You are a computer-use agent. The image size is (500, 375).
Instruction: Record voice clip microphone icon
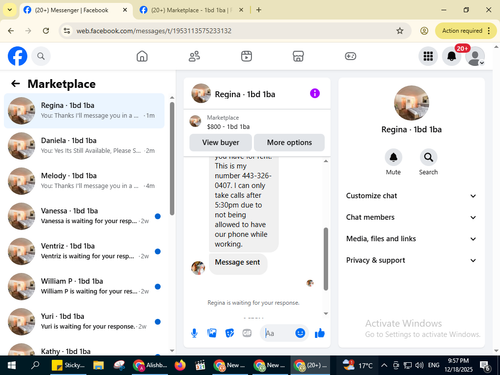pyautogui.click(x=194, y=333)
